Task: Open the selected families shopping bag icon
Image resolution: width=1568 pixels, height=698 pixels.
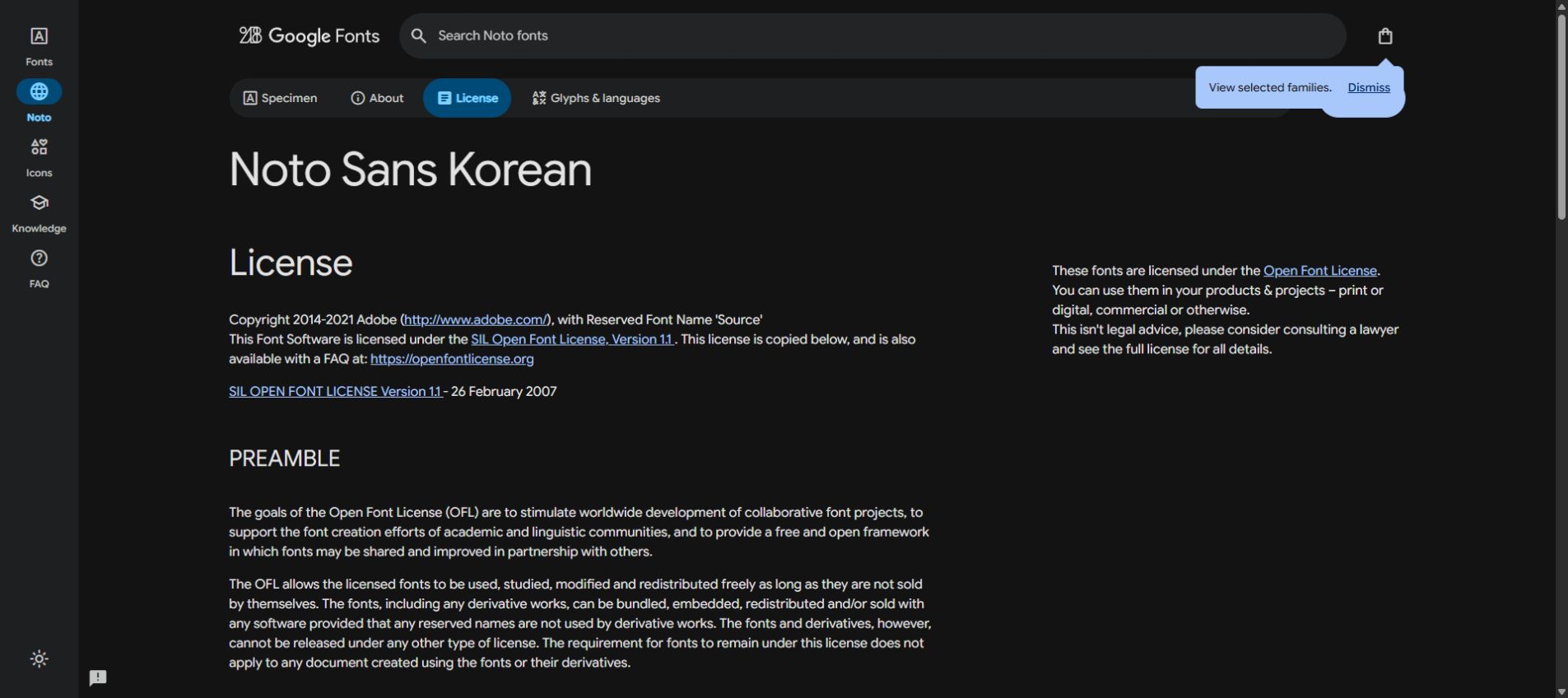Action: point(1385,35)
